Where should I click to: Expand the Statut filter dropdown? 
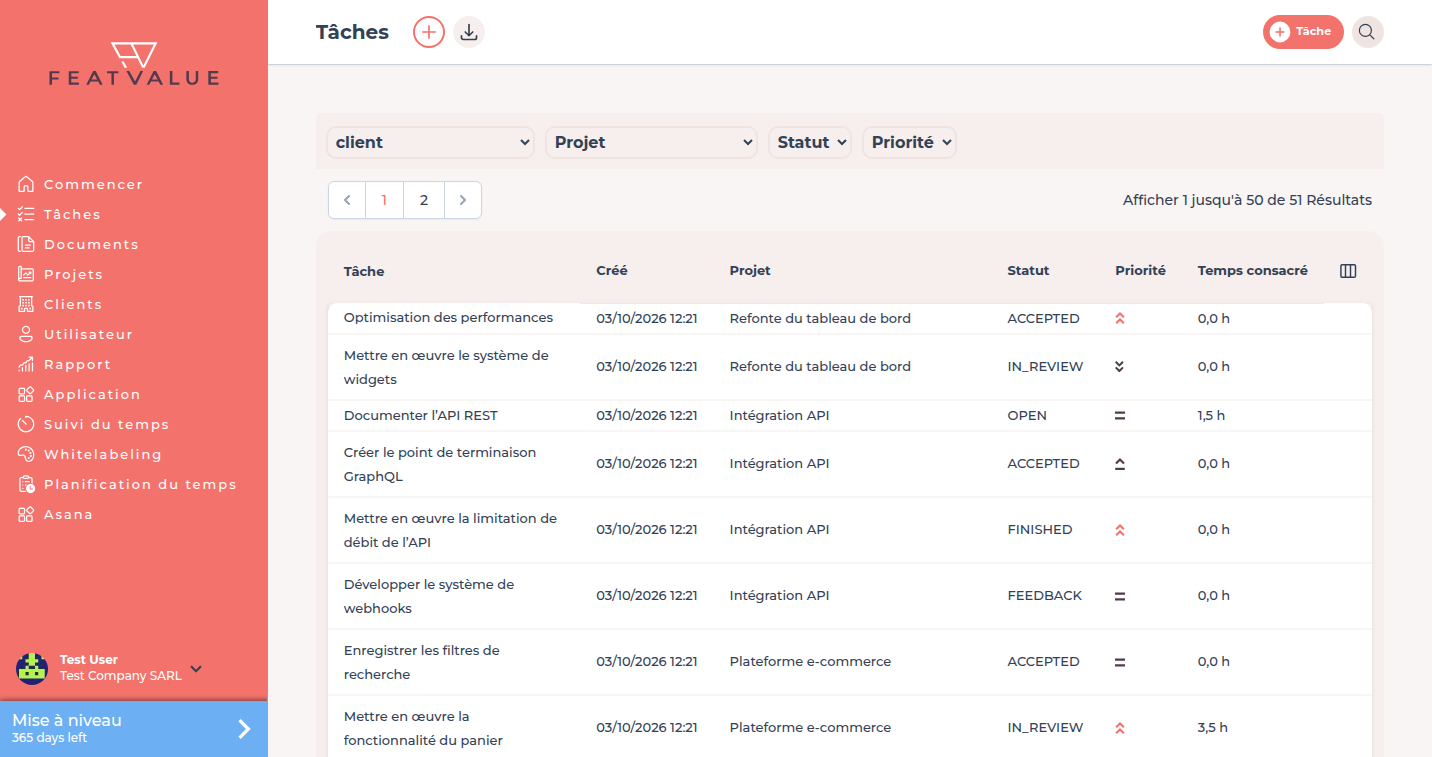(x=810, y=142)
